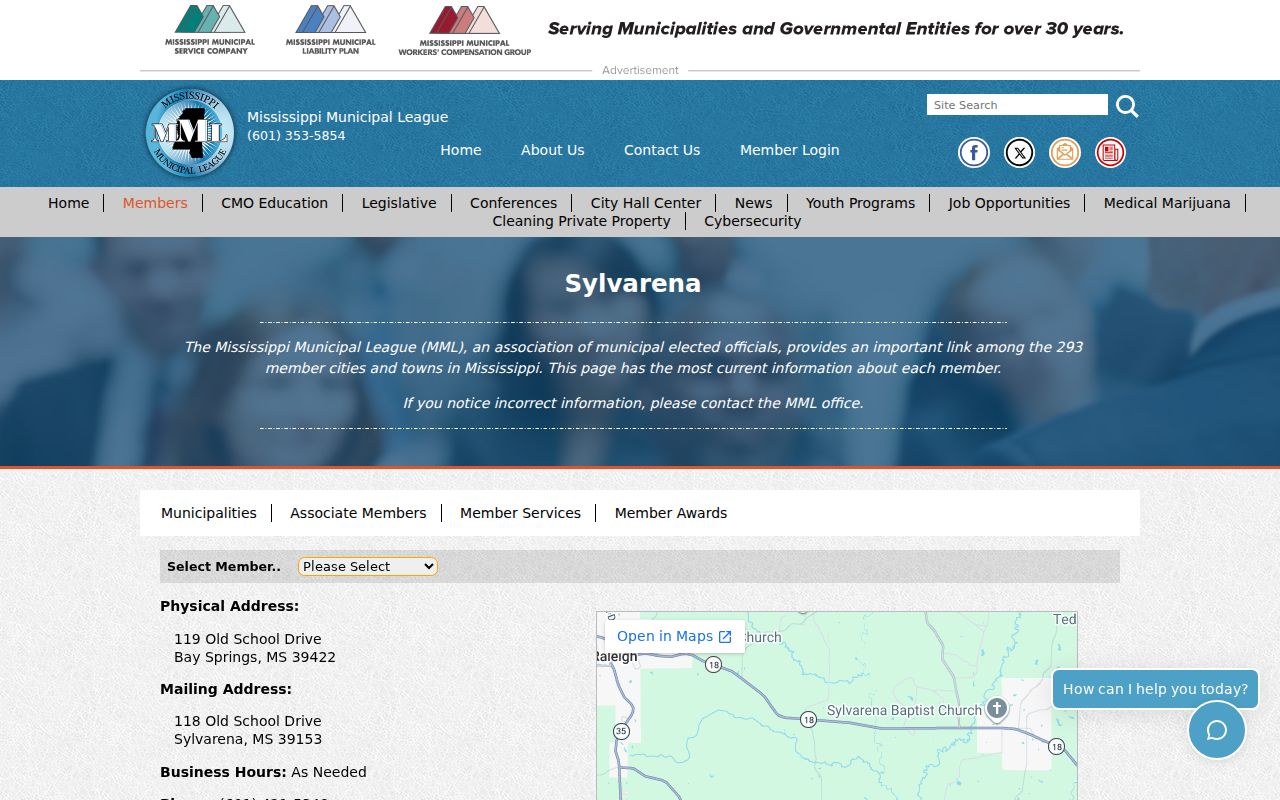Open the chat bubble icon
This screenshot has height=800, width=1280.
click(x=1217, y=730)
